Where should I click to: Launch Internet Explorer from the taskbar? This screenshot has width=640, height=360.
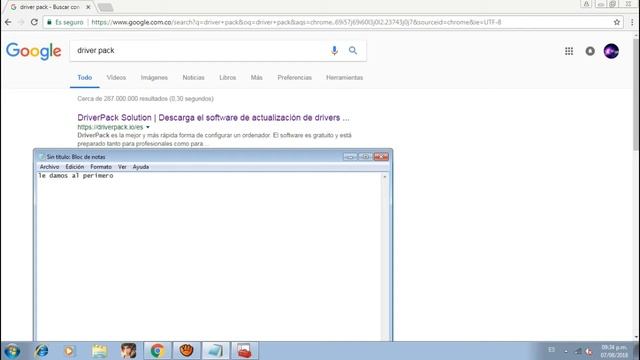pyautogui.click(x=42, y=351)
